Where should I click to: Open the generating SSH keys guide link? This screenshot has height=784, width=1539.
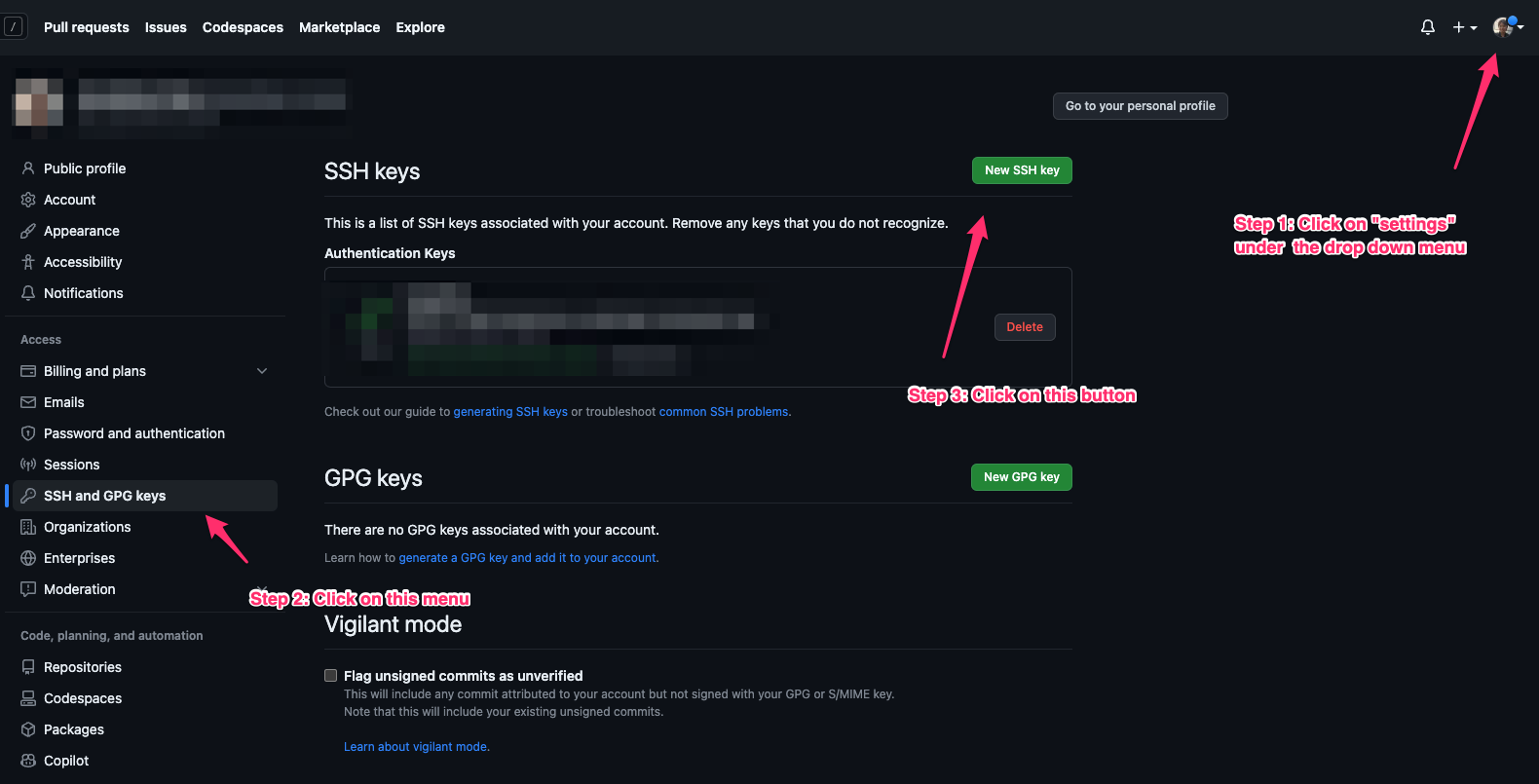point(510,412)
